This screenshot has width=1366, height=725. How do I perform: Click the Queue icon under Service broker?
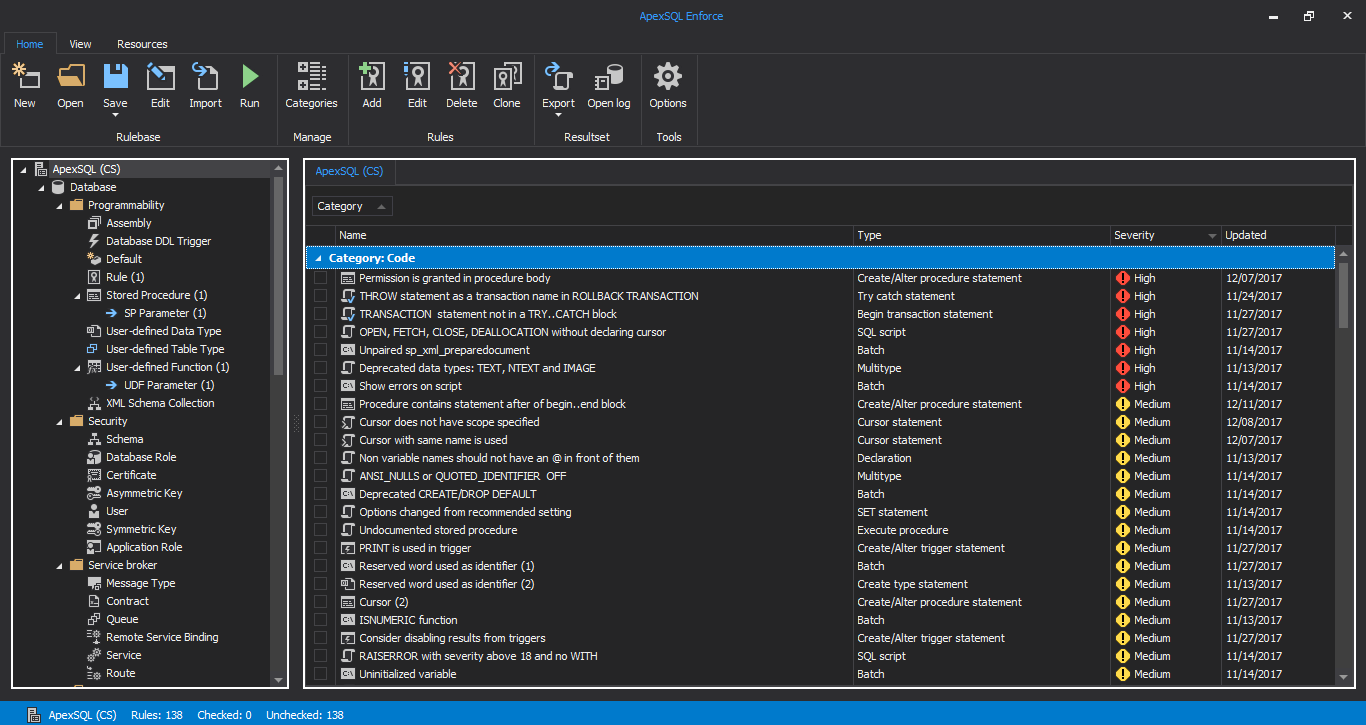(95, 619)
